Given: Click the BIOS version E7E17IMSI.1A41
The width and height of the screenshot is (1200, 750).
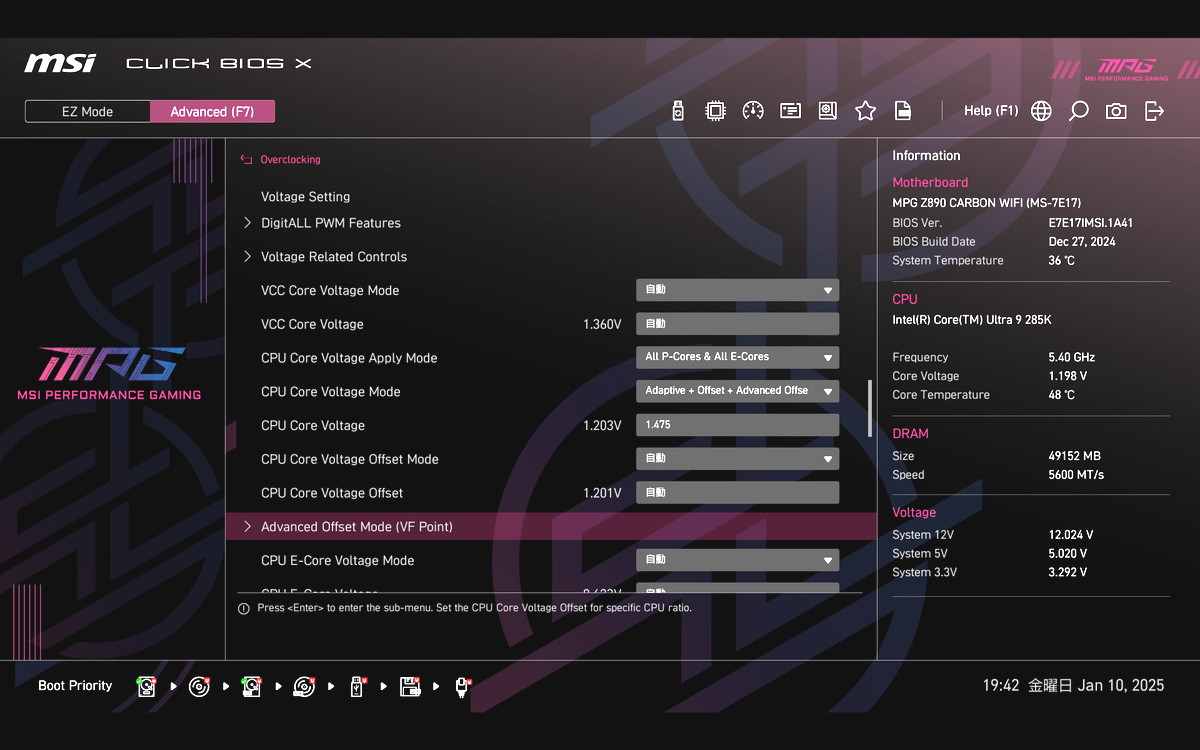Looking at the screenshot, I should click(1090, 223).
